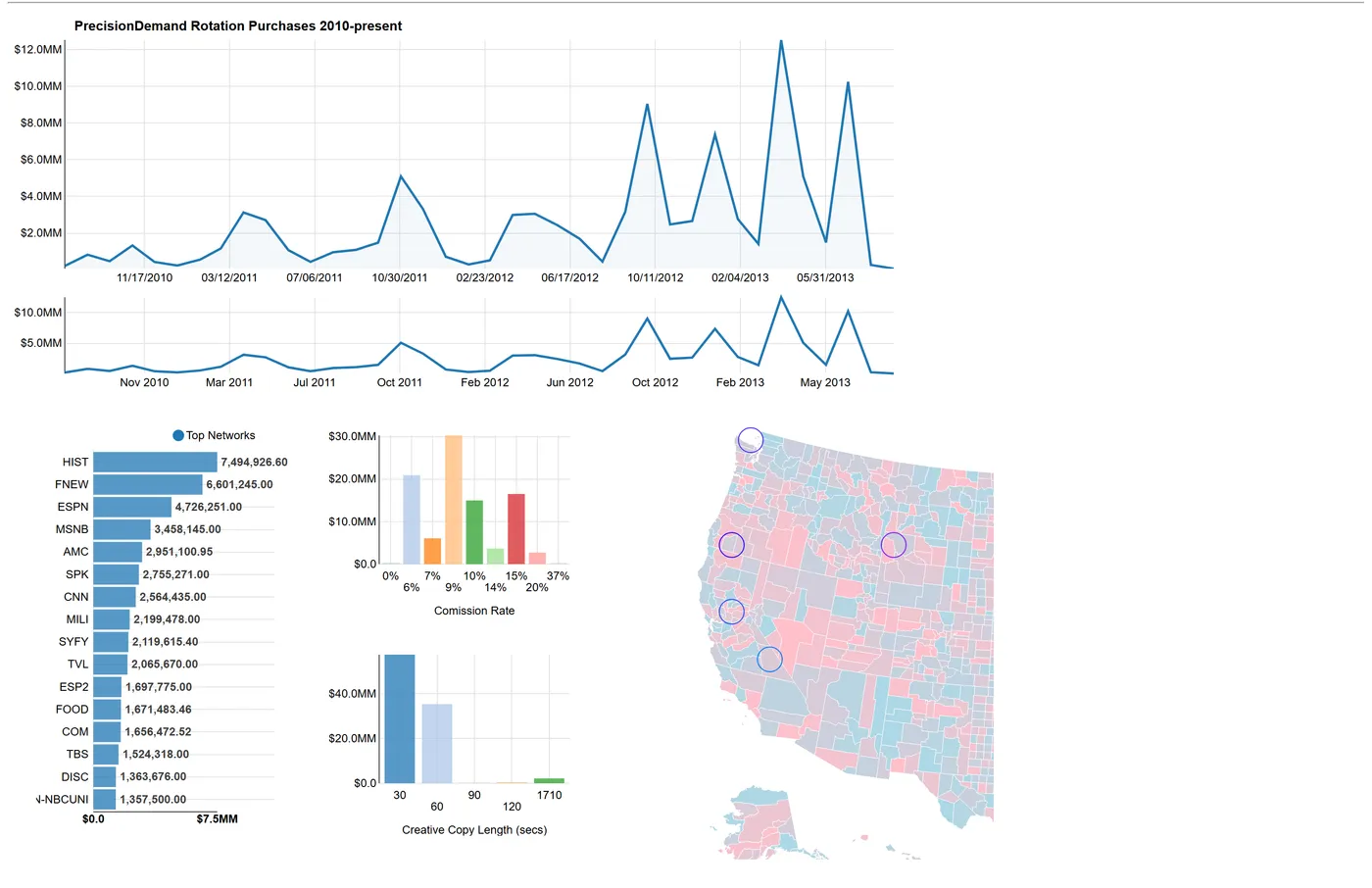Click the light blue 6% commission bar
The height and width of the screenshot is (888, 1372).
coord(412,519)
